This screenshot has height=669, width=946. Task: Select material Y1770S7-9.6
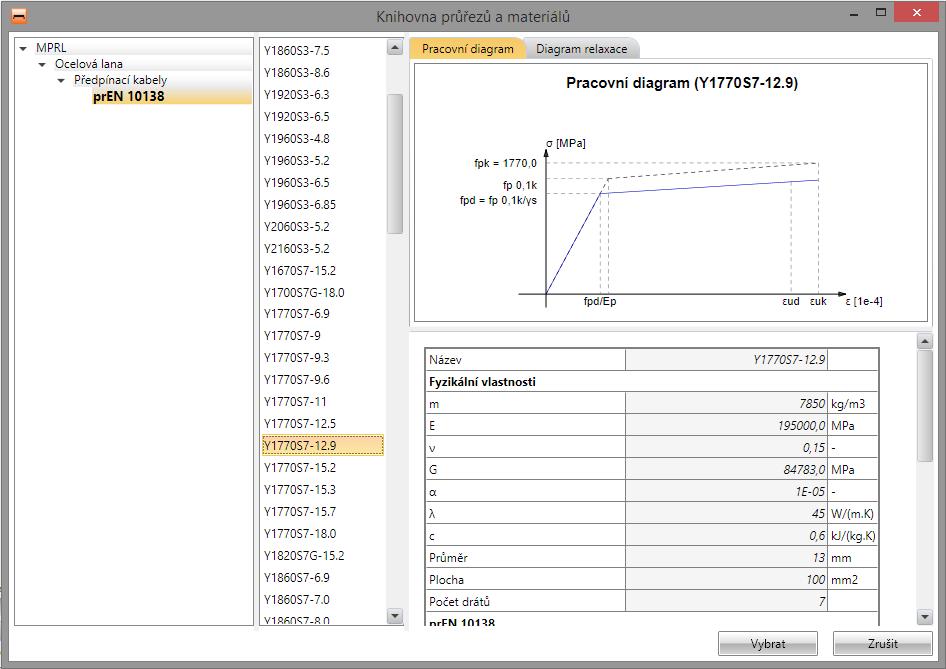pyautogui.click(x=297, y=379)
